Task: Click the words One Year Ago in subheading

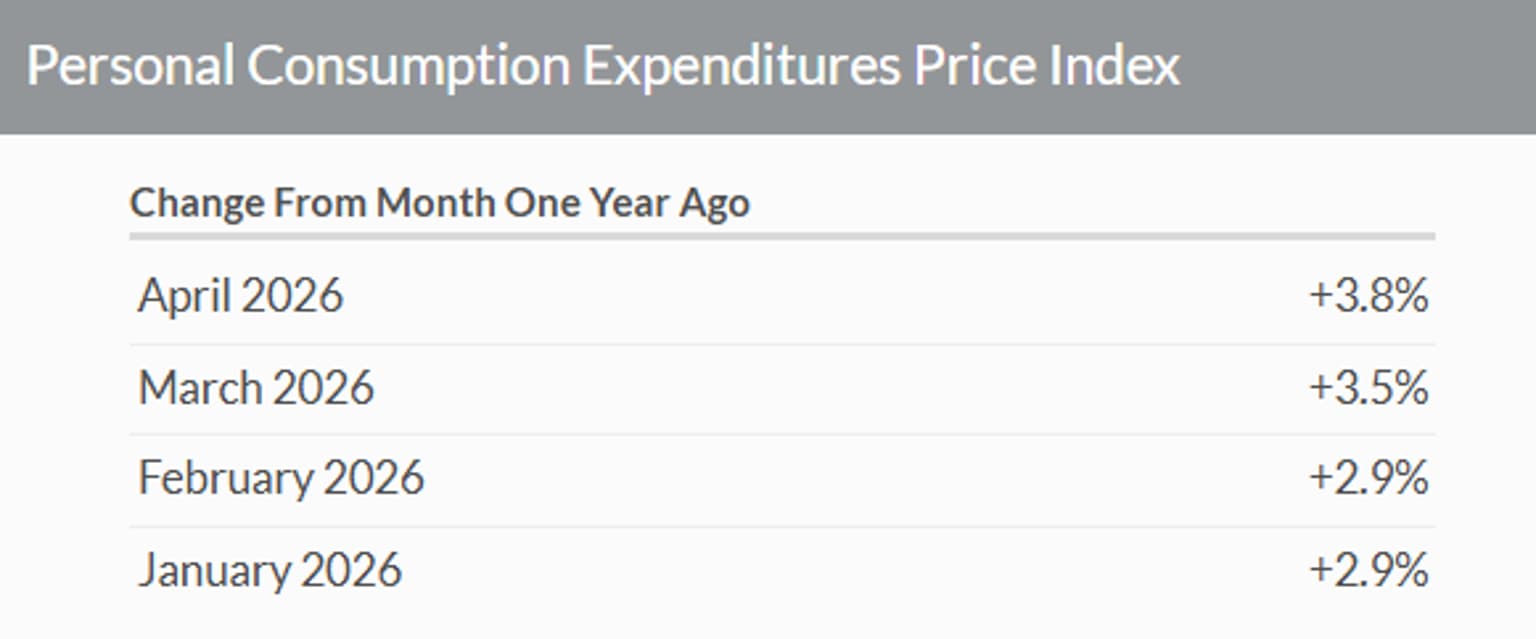Action: click(x=627, y=203)
